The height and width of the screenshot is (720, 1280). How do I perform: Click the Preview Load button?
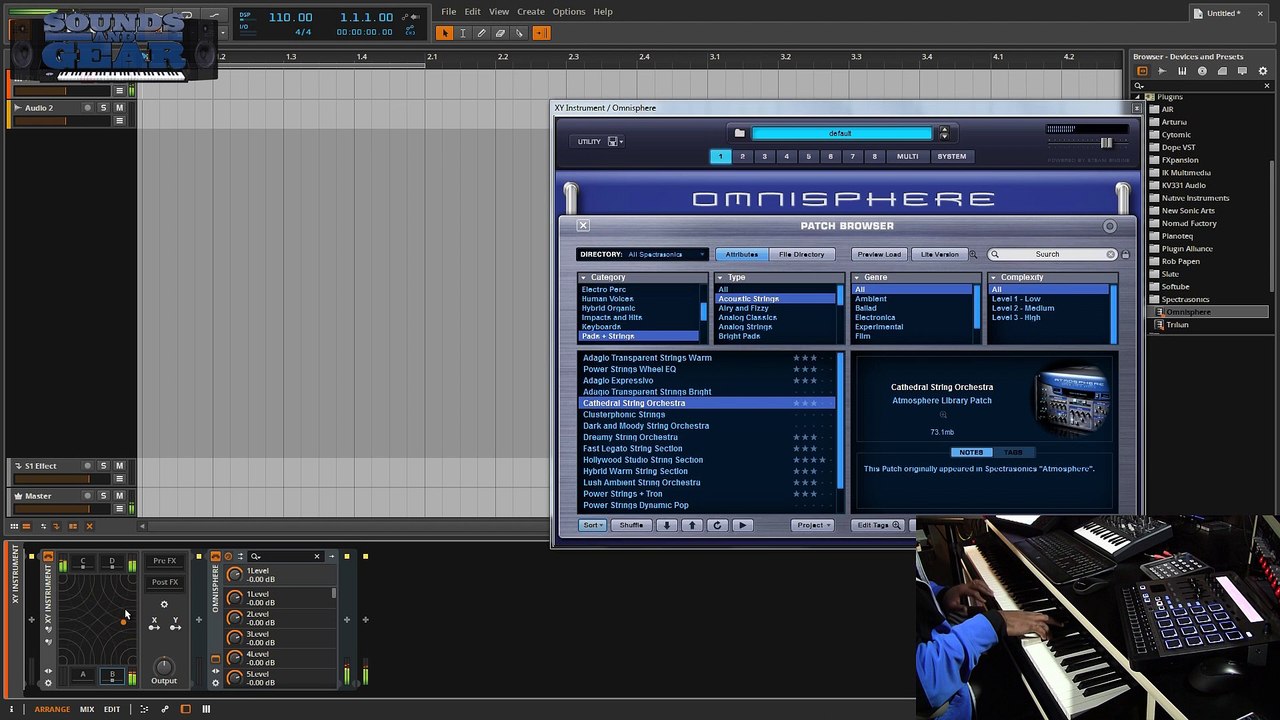[x=879, y=255]
